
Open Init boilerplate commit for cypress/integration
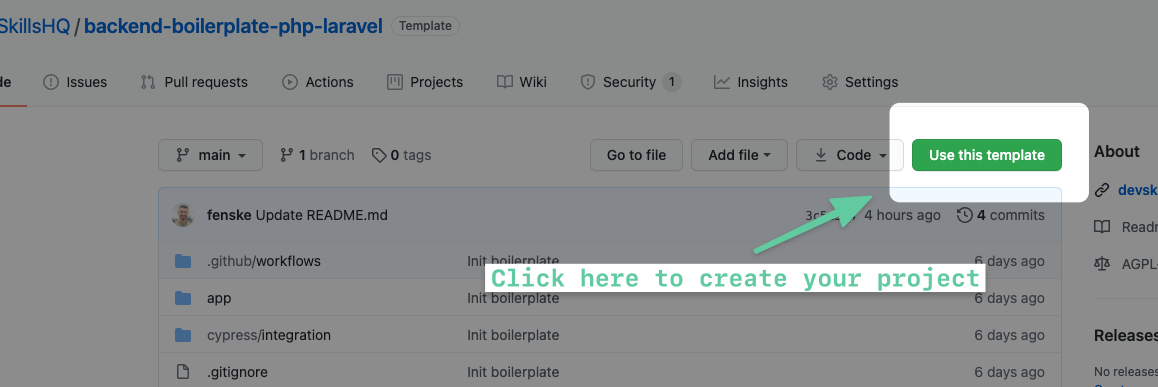click(x=513, y=335)
